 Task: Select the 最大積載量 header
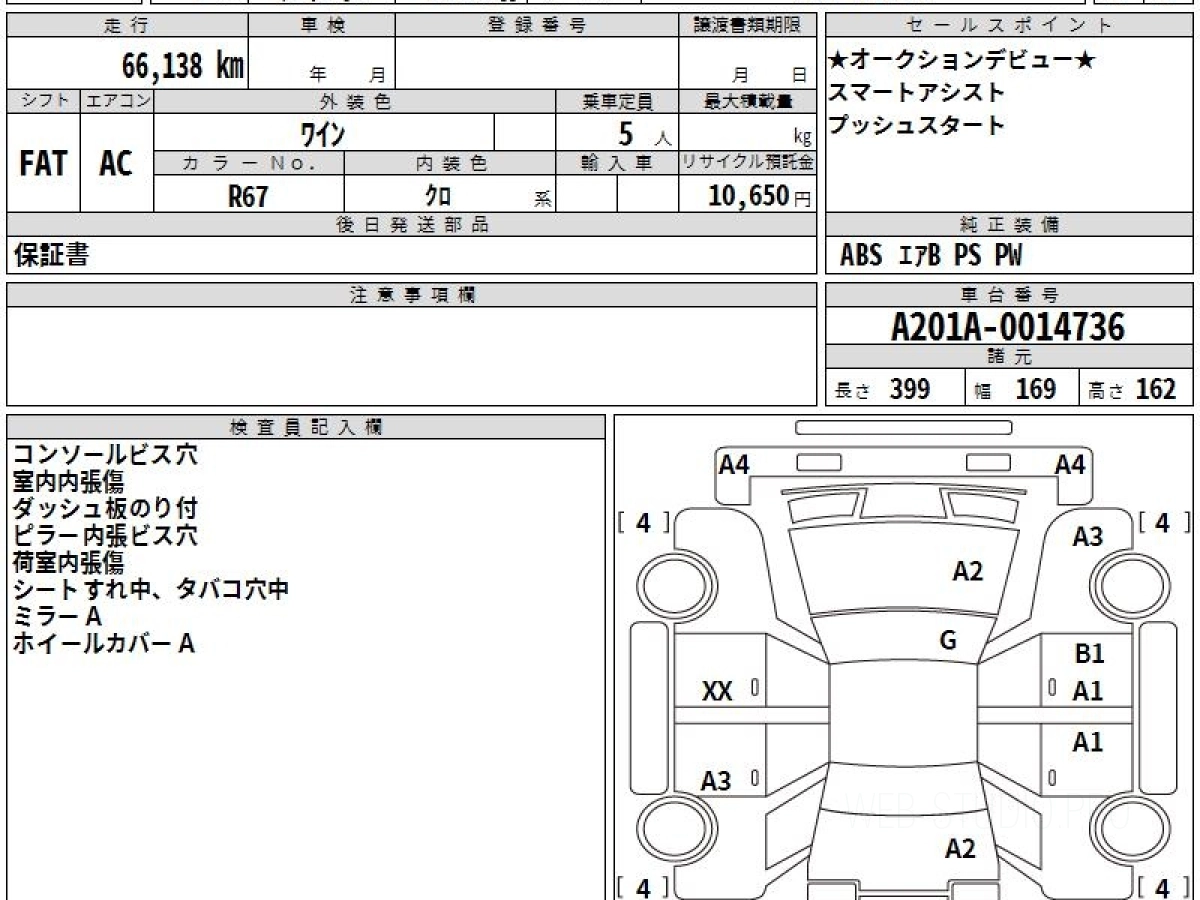tap(748, 101)
